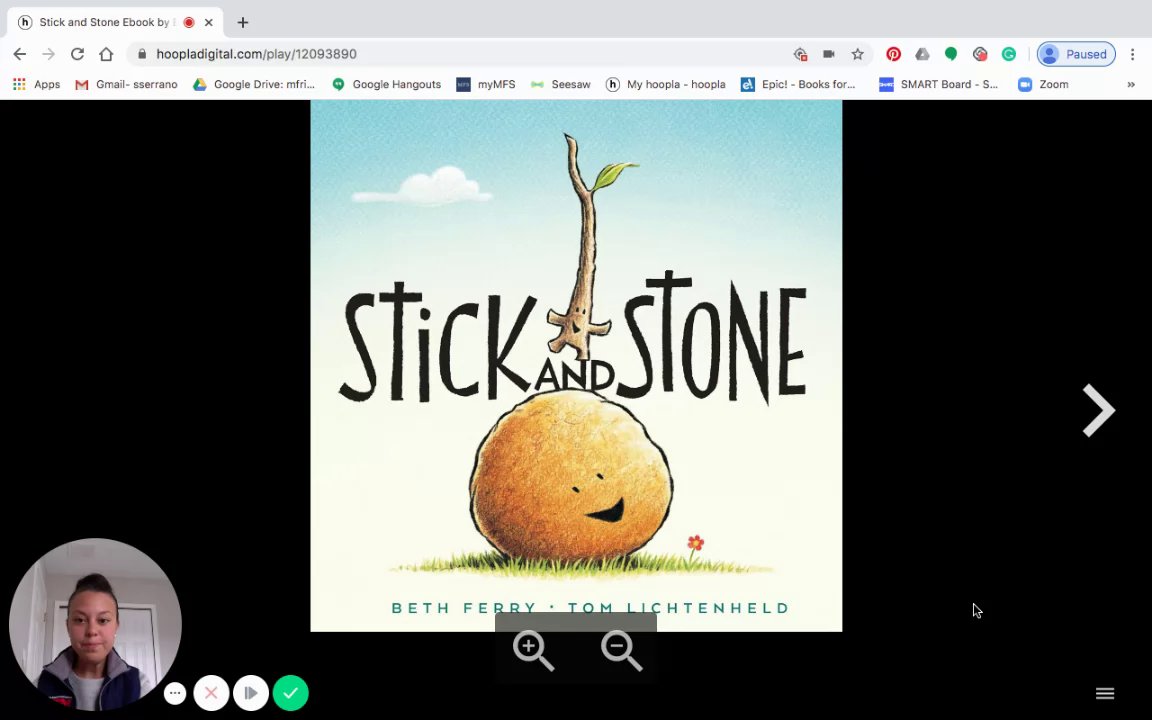This screenshot has width=1152, height=720.
Task: Open the Grammarly extension
Action: point(1009,54)
